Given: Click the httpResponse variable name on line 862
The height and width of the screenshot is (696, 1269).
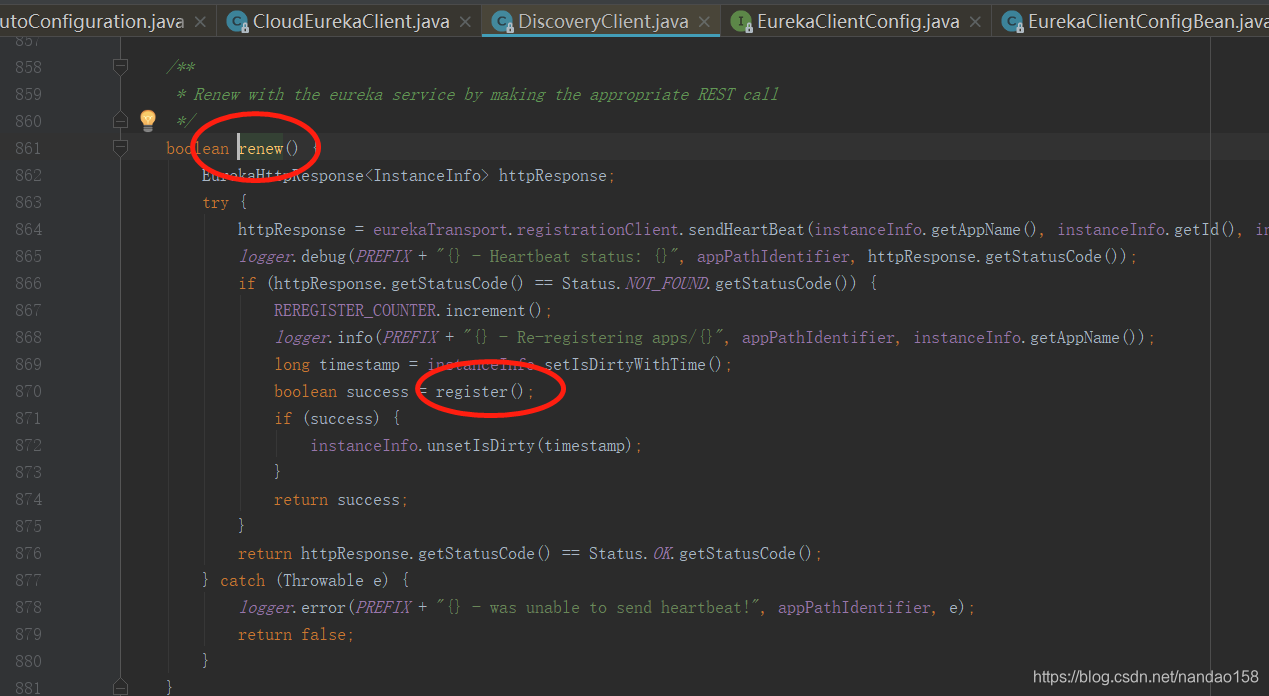Looking at the screenshot, I should click(553, 175).
